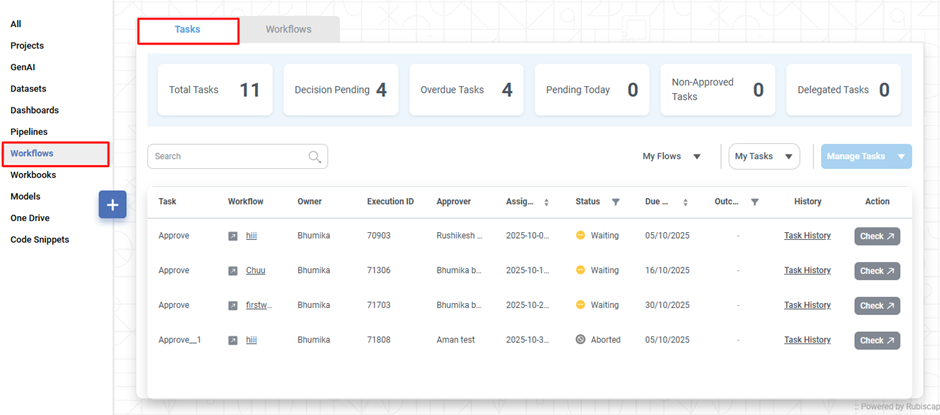940x415 pixels.
Task: Switch to the Workflows tab
Action: tap(289, 30)
